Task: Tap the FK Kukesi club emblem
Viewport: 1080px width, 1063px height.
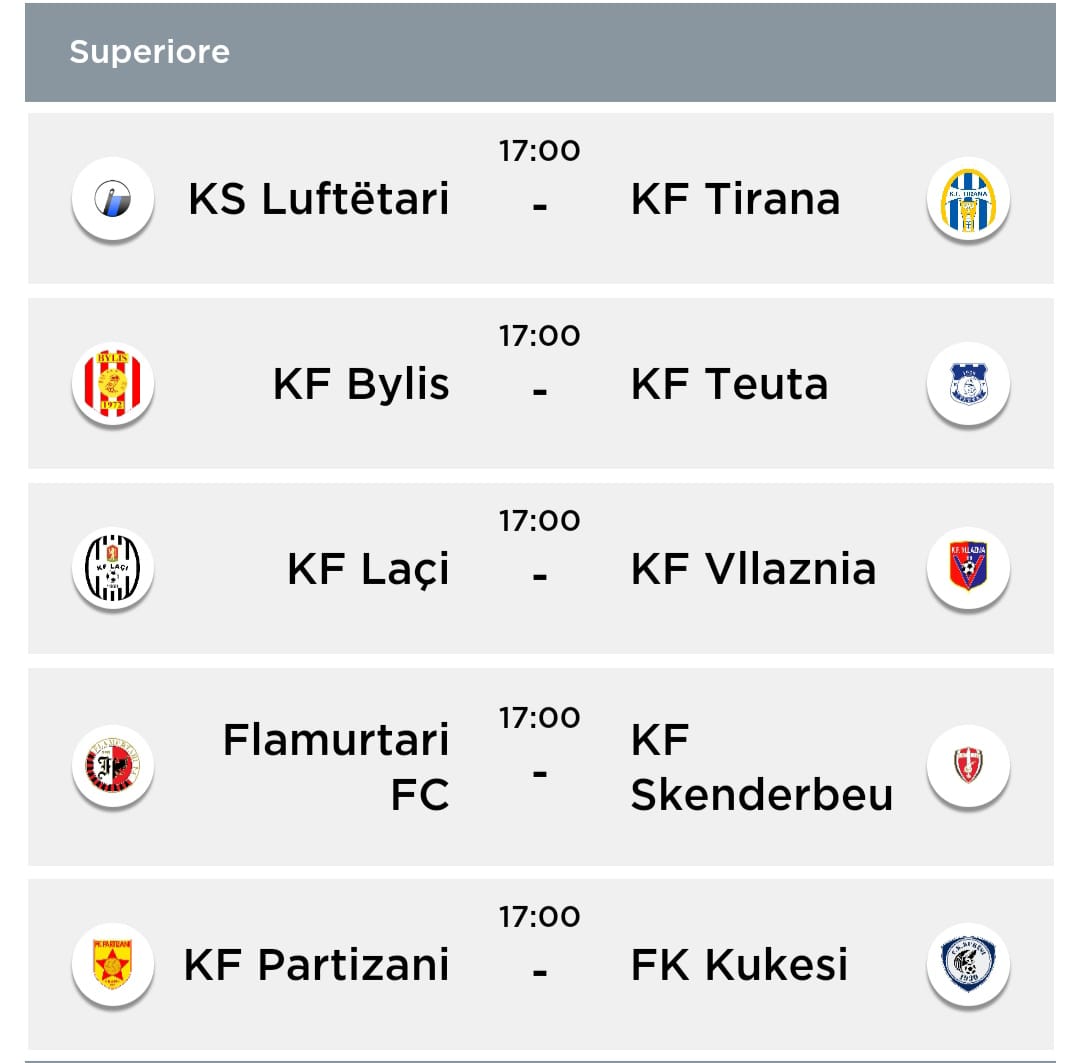Action: click(x=968, y=964)
